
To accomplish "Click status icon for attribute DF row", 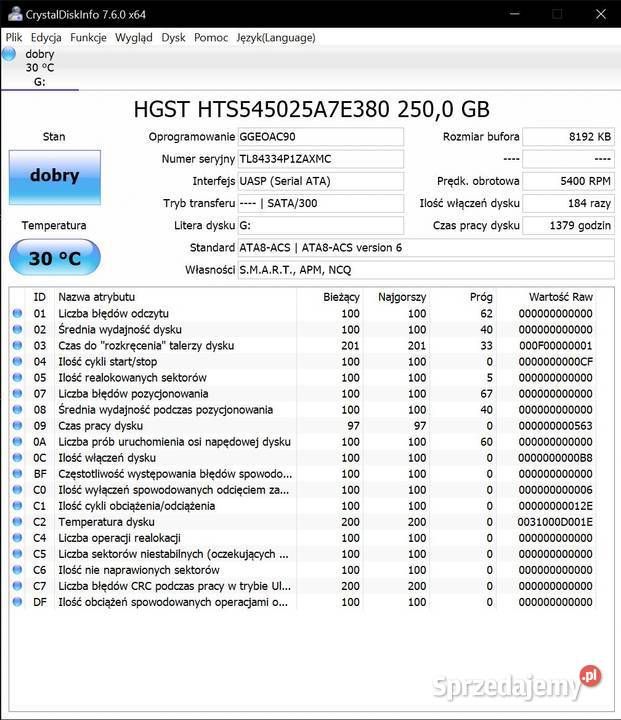I will 17,602.
